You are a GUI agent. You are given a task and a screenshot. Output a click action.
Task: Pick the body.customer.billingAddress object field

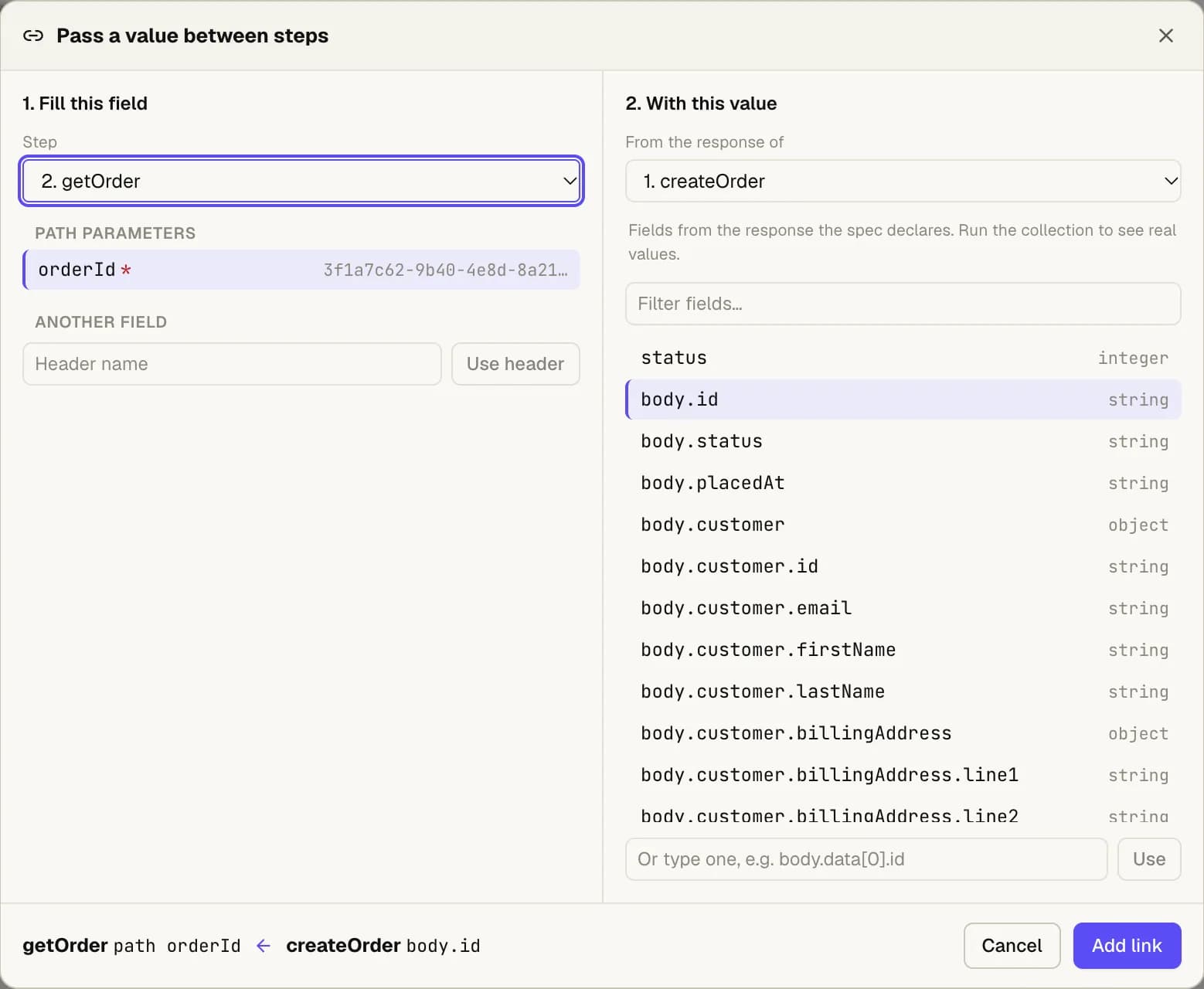(903, 733)
